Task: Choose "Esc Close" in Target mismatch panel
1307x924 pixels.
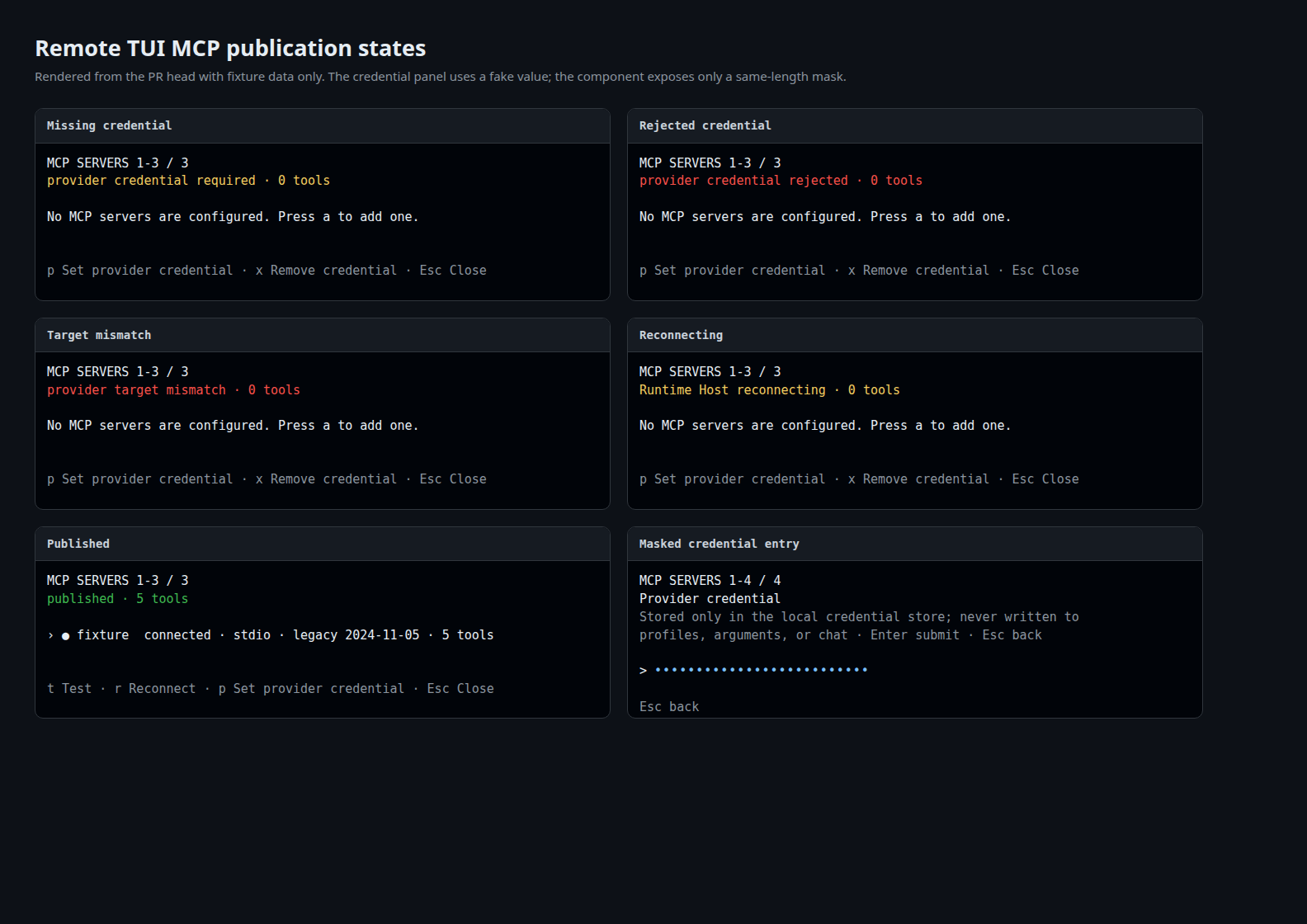Action: click(x=453, y=479)
